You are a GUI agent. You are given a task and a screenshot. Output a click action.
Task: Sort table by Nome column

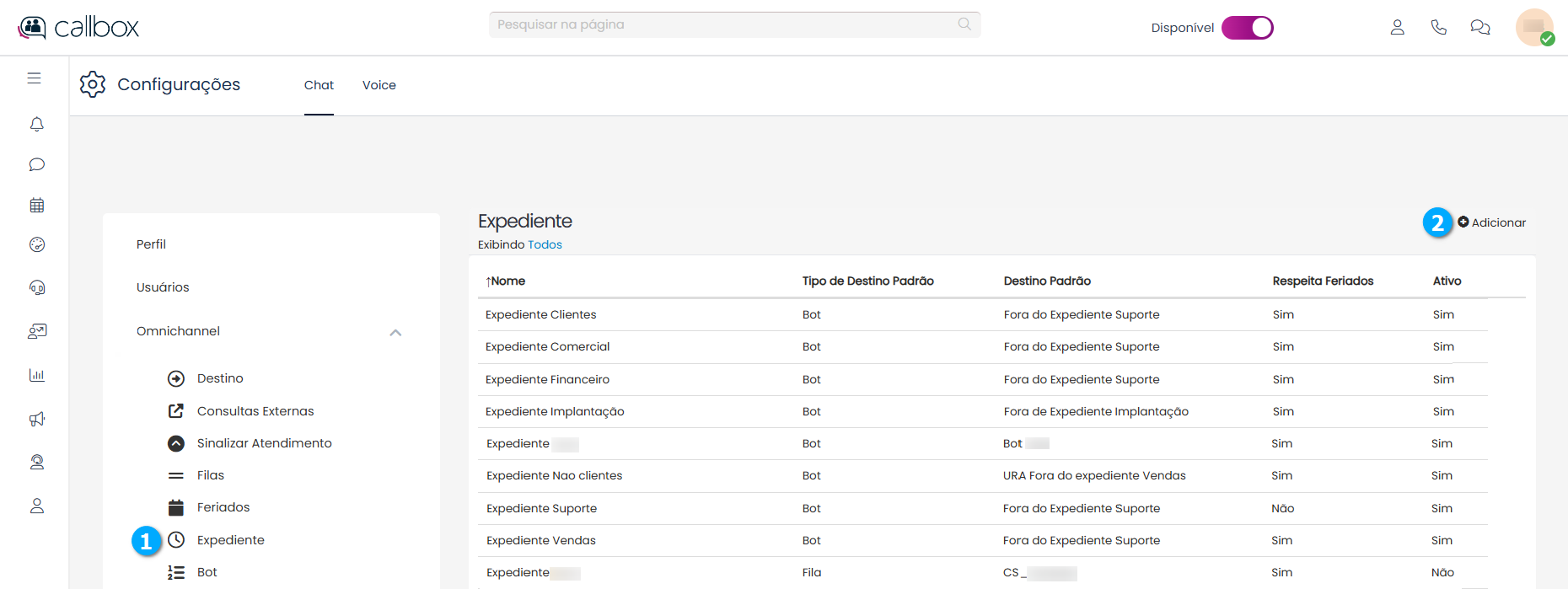coord(506,281)
